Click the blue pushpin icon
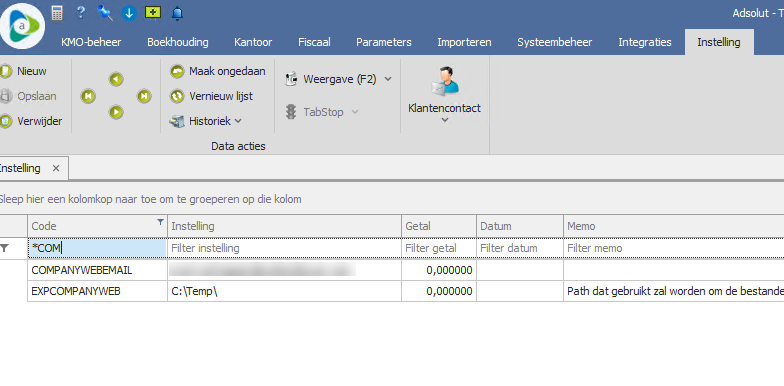Screen dimensions: 784x386 pos(105,13)
